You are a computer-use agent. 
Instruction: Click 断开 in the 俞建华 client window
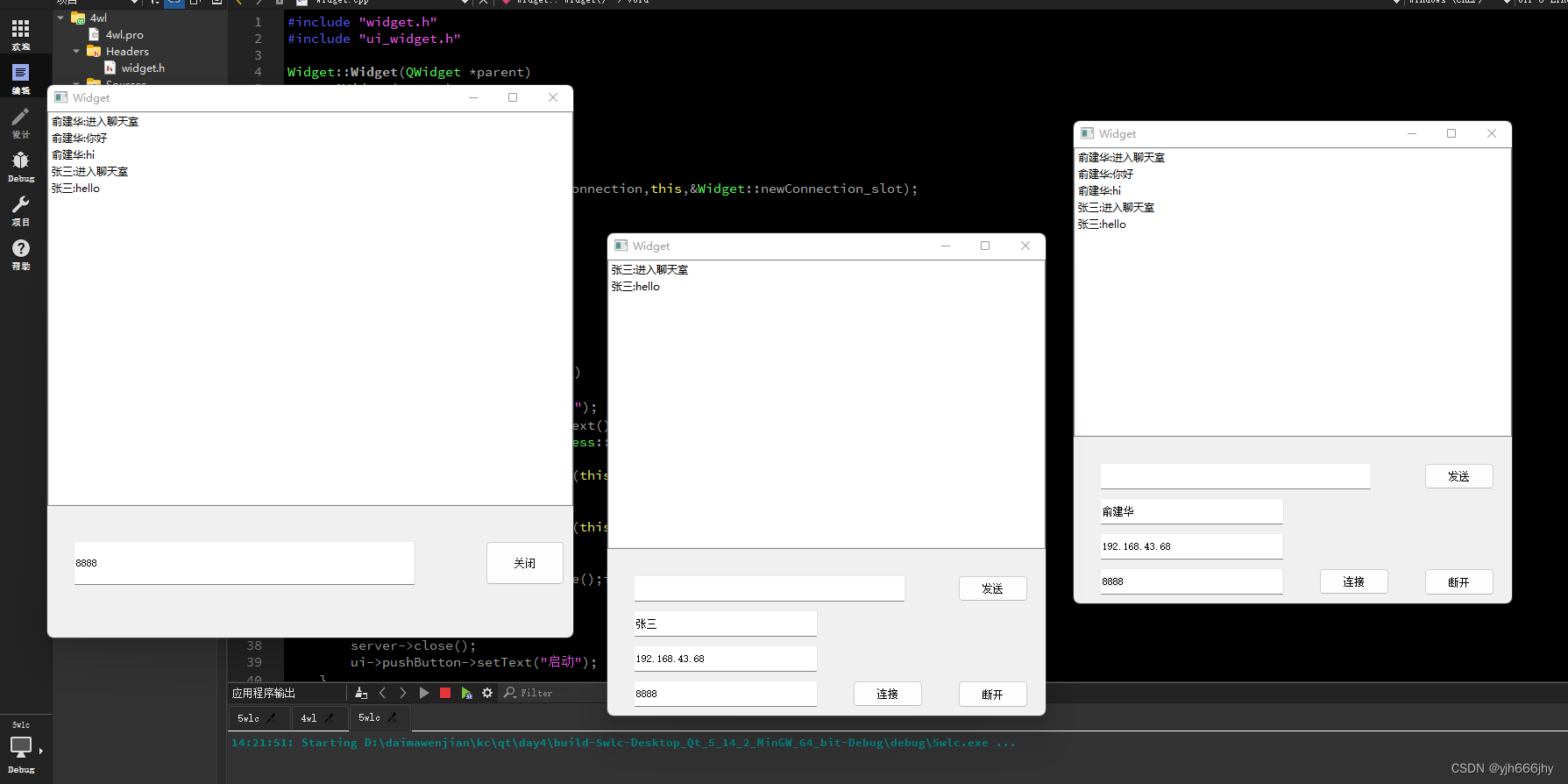(1458, 581)
